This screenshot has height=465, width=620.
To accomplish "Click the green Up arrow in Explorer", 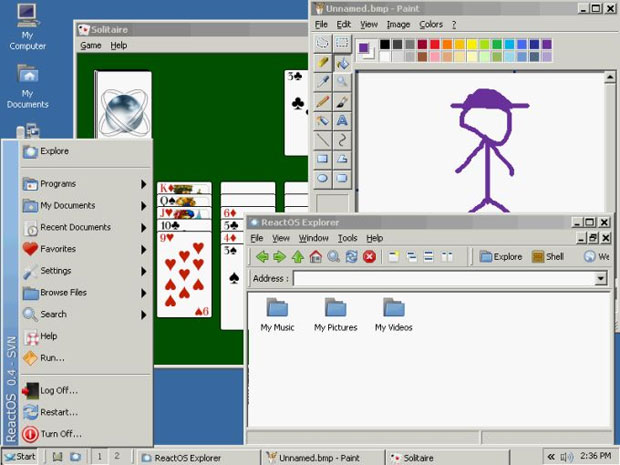I will pos(297,257).
